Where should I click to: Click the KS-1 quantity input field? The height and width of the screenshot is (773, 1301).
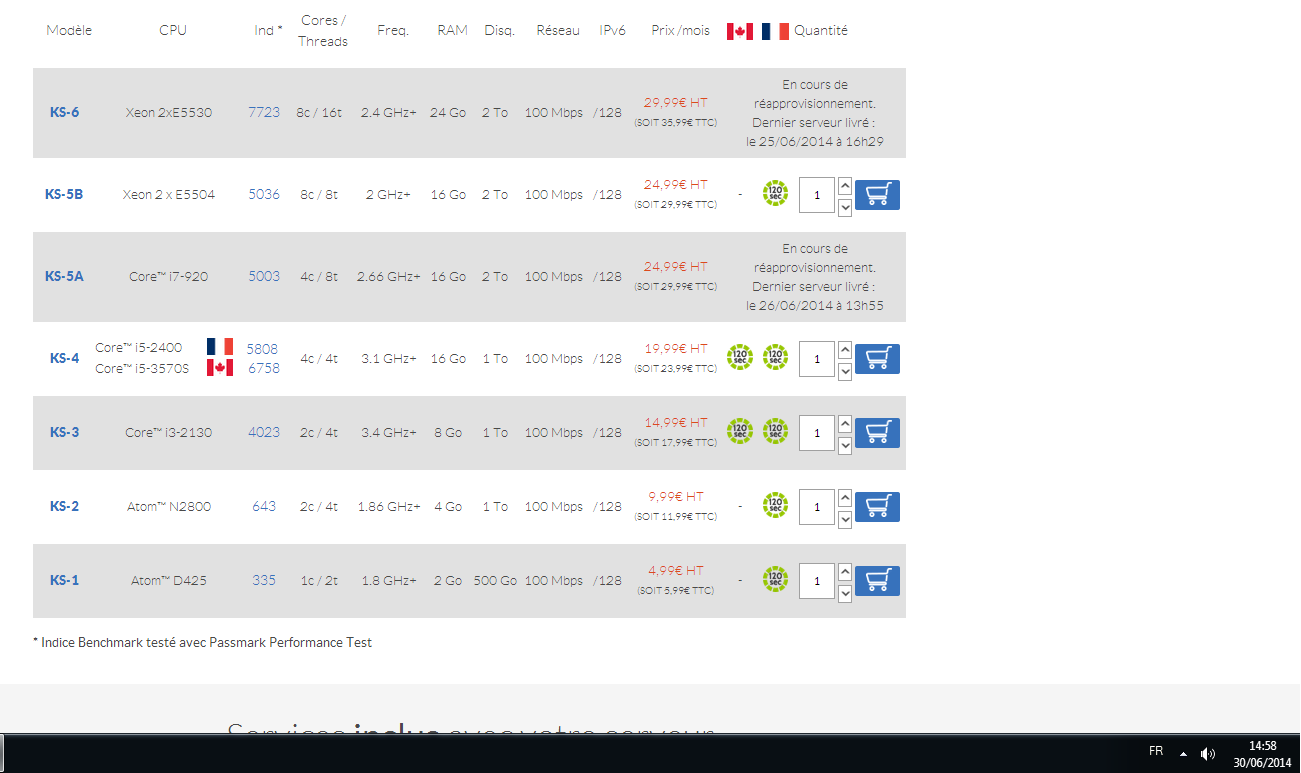point(817,581)
